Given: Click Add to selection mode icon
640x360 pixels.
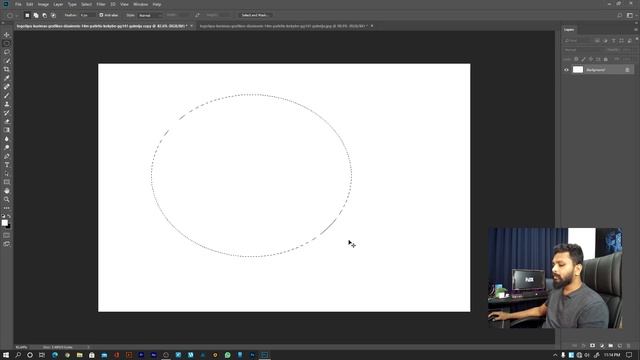Looking at the screenshot, I should pos(36,15).
